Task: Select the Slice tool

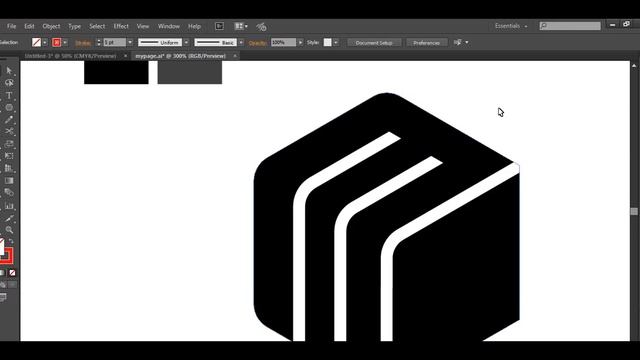Action: click(x=9, y=218)
